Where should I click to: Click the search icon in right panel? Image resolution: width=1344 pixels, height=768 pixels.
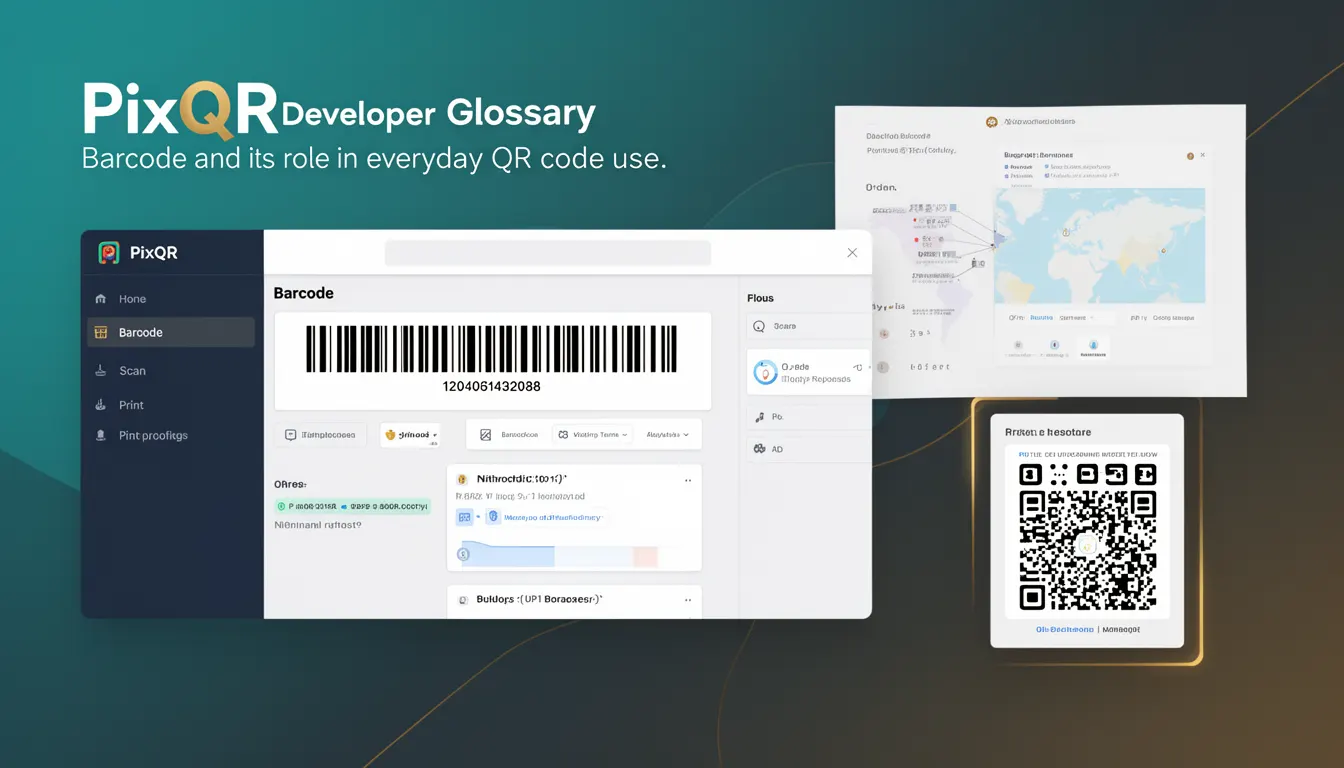coord(759,326)
